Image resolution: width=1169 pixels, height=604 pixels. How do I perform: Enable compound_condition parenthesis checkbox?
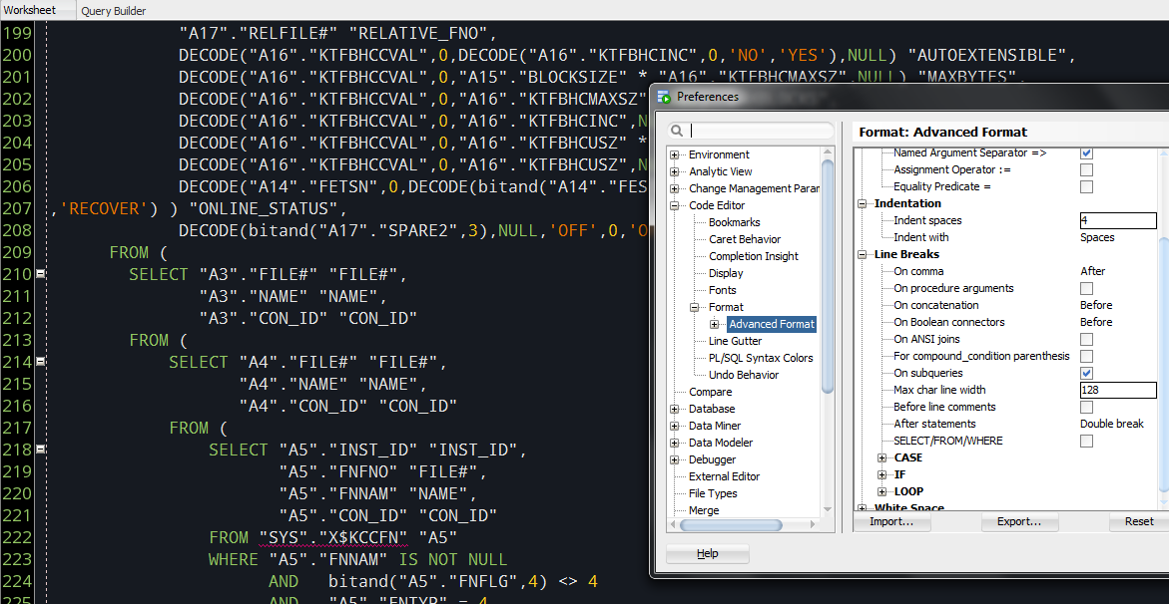click(x=1086, y=356)
